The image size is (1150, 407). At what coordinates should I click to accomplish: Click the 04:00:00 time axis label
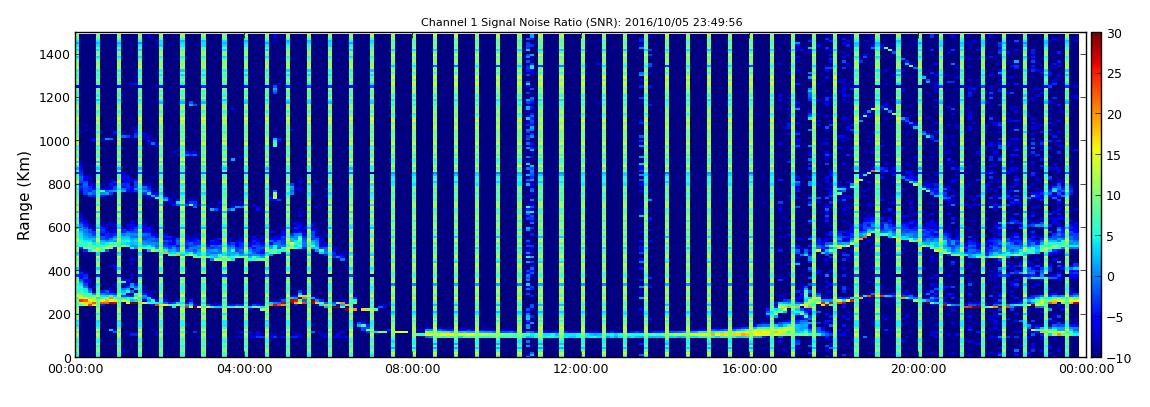tap(243, 370)
